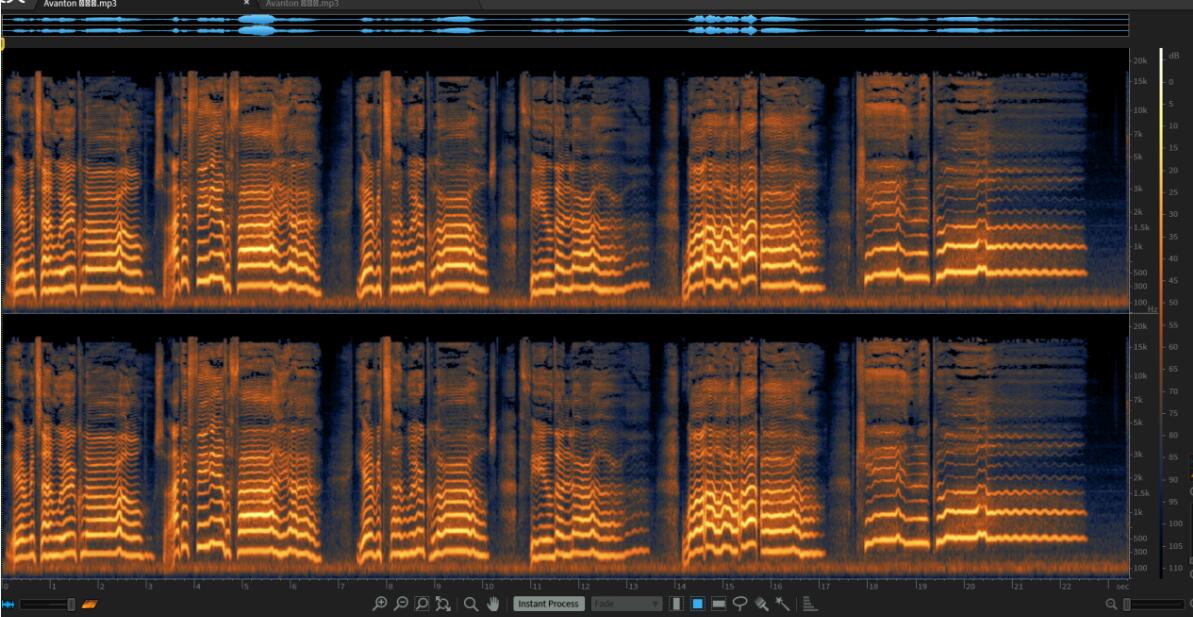Click the zoom out magnifier icon
The image size is (1193, 617).
(x=400, y=604)
